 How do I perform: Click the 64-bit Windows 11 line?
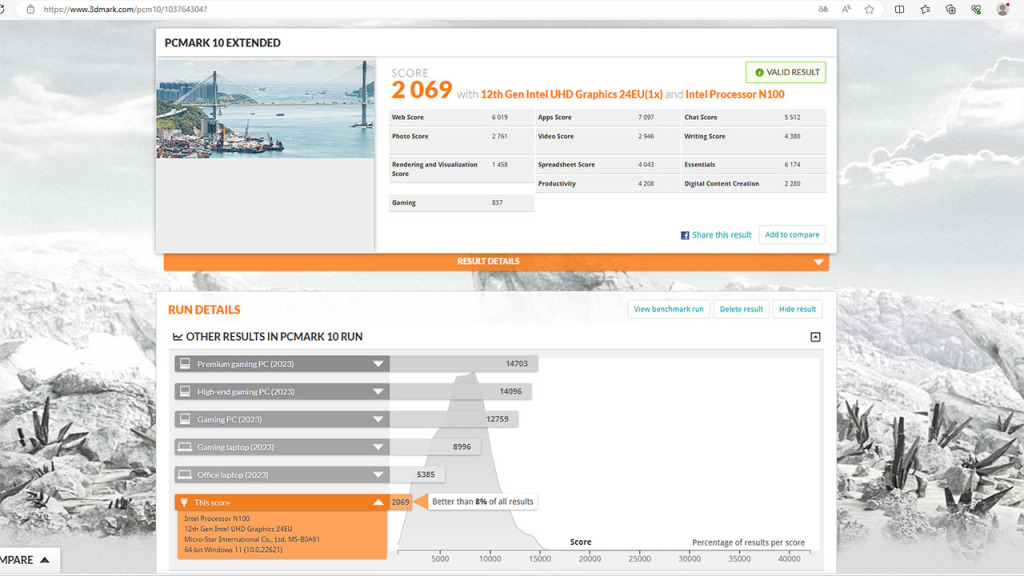233,550
